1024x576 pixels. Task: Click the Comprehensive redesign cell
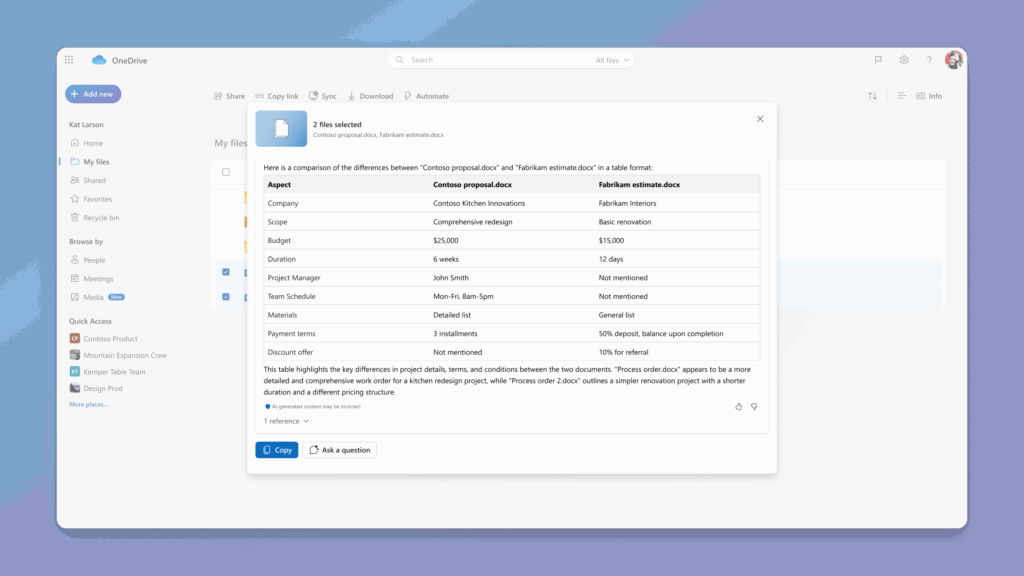473,222
